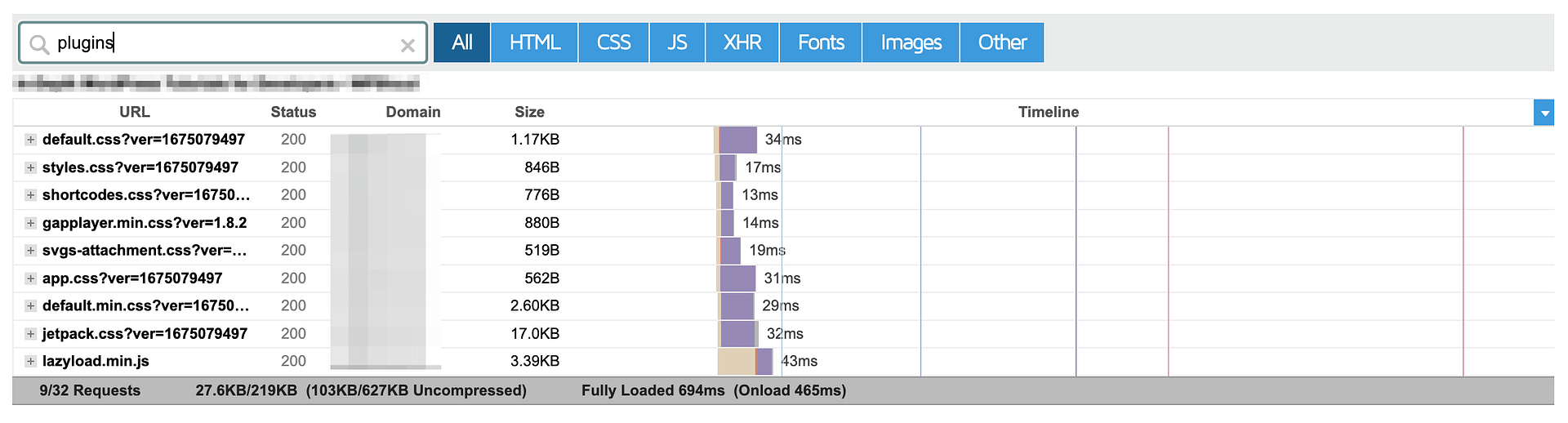The image size is (1568, 423).
Task: Expand gapplayer.min.css request details
Action: tap(30, 223)
